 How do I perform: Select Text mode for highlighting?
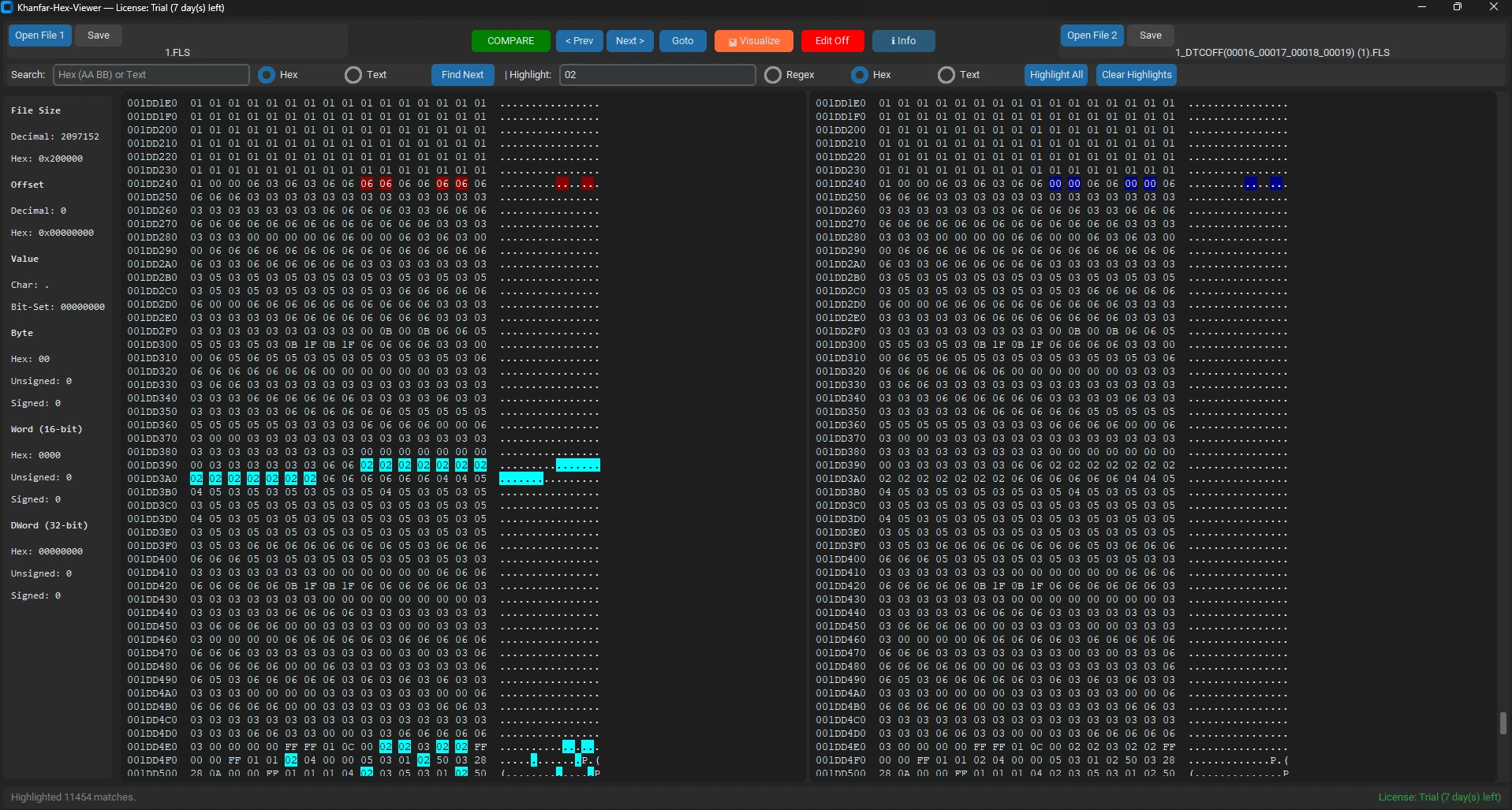coord(945,75)
